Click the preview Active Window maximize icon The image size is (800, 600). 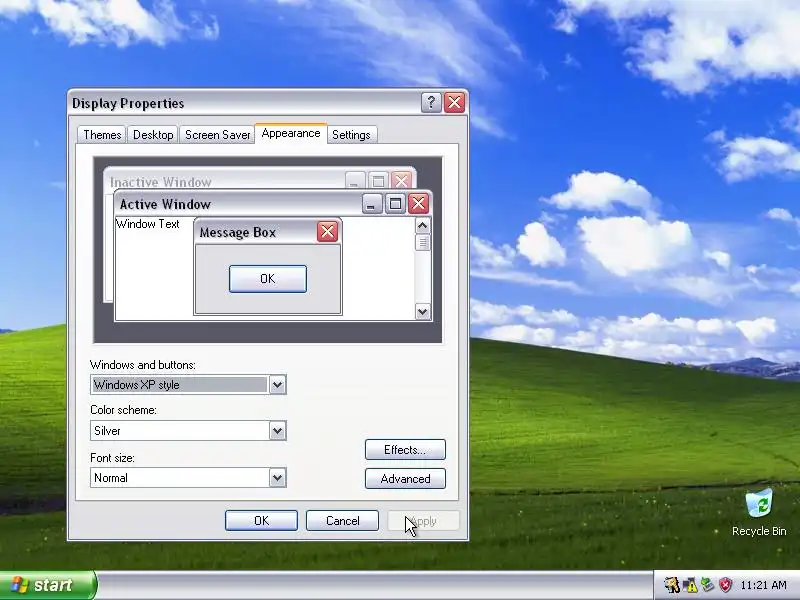[395, 204]
